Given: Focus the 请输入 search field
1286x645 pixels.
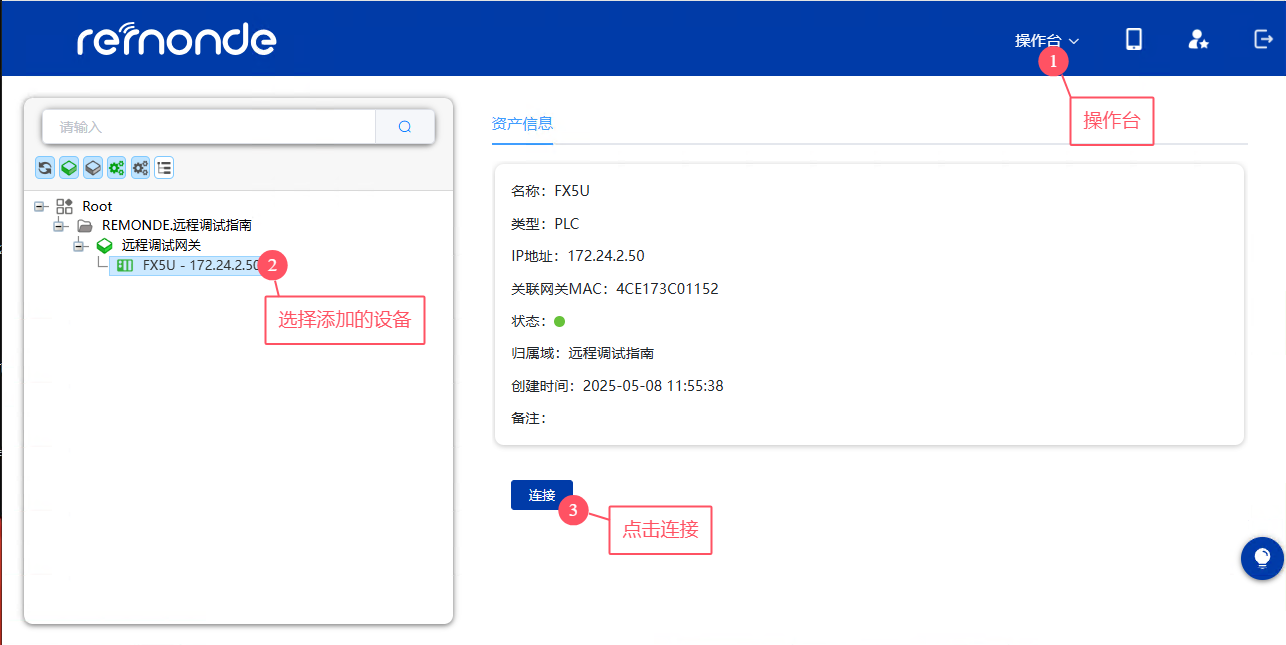Looking at the screenshot, I should (209, 127).
